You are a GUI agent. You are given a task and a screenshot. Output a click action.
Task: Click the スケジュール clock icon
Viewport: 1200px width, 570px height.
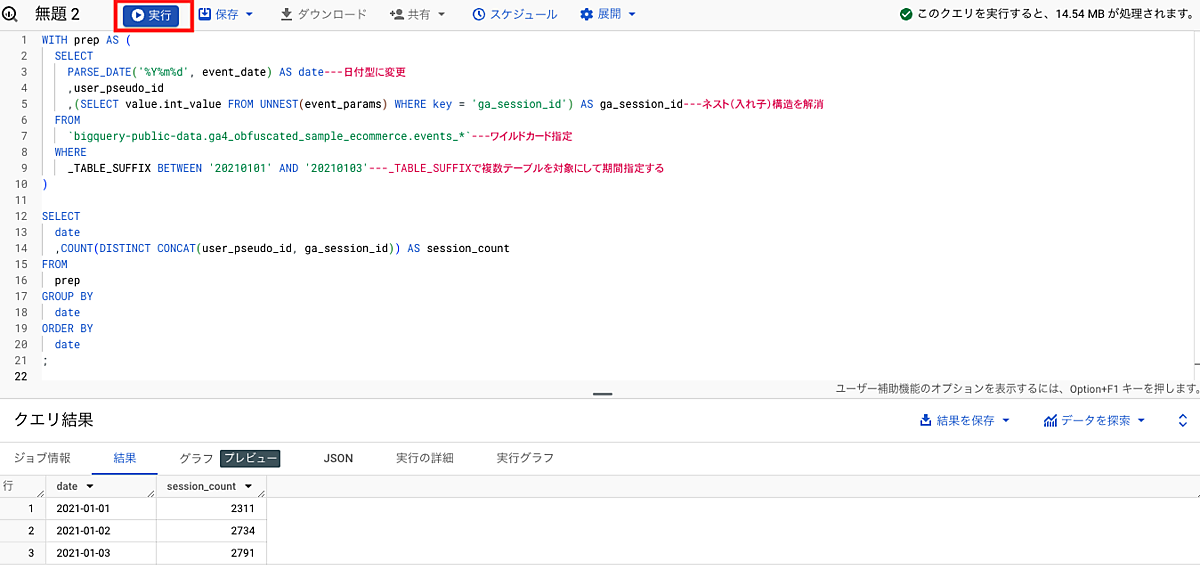click(479, 15)
